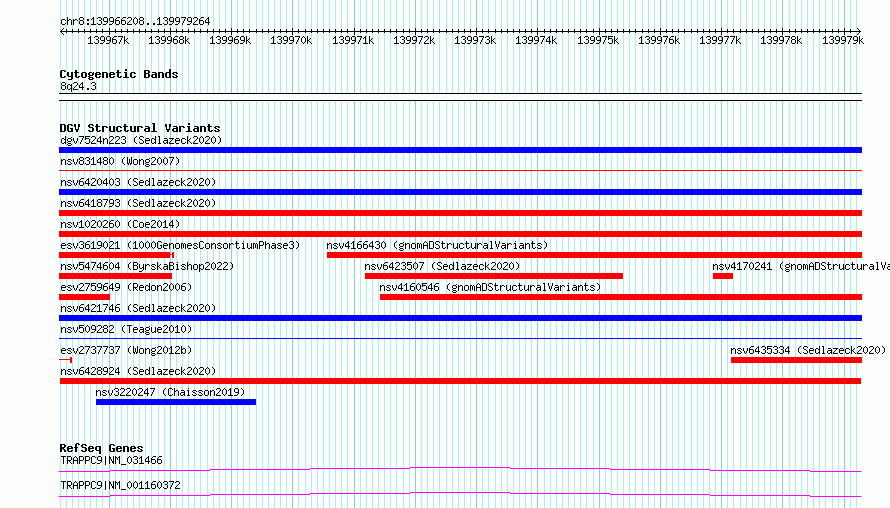Click the 139973k ruler tick label
The image size is (890, 508).
click(x=475, y=41)
